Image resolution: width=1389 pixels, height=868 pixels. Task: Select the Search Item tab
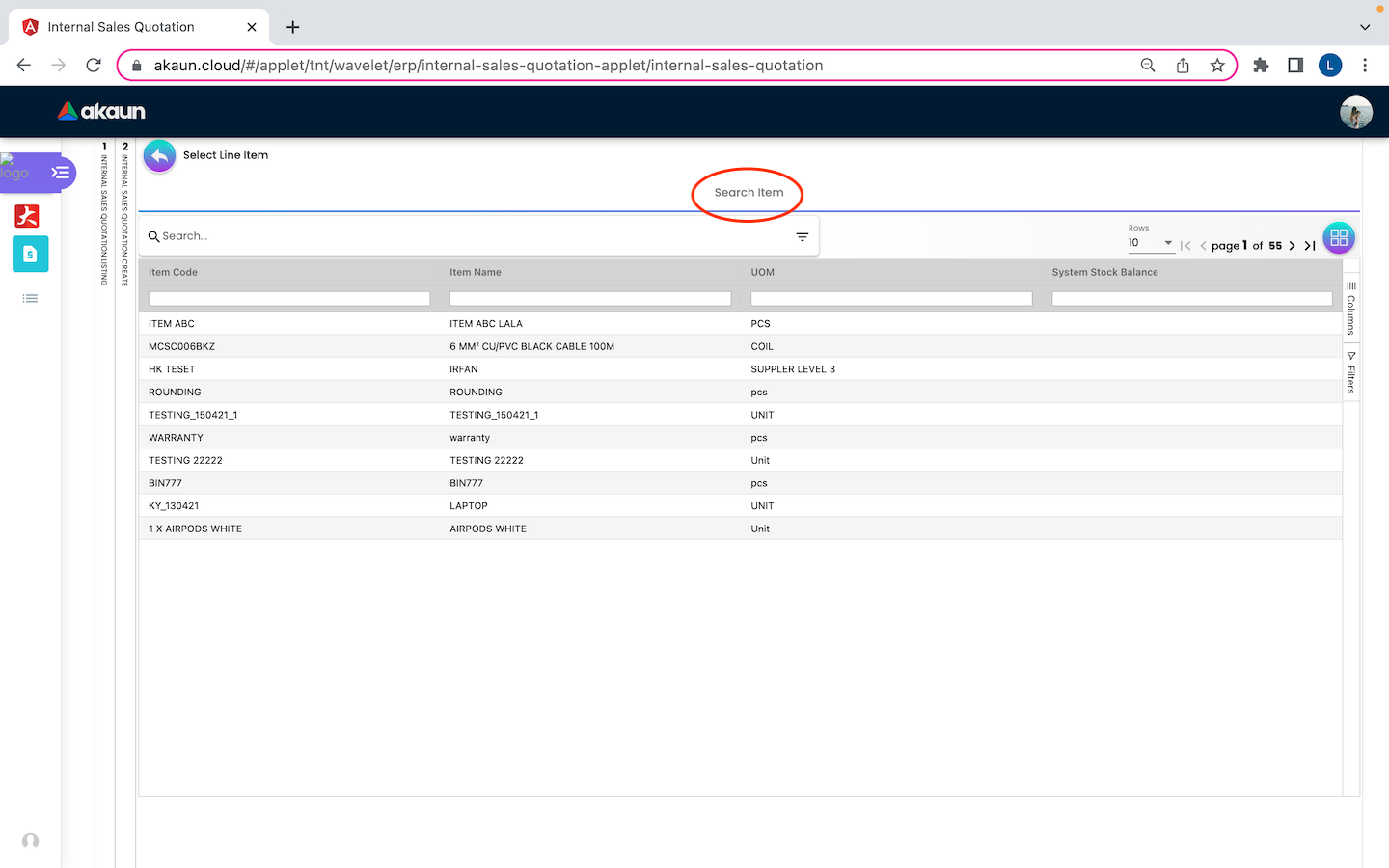(x=749, y=193)
